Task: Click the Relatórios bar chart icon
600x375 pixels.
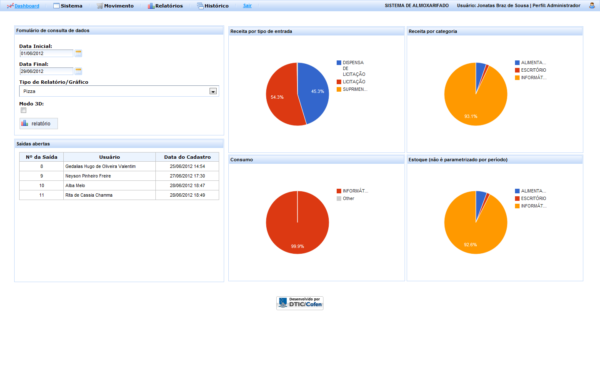Action: point(151,6)
